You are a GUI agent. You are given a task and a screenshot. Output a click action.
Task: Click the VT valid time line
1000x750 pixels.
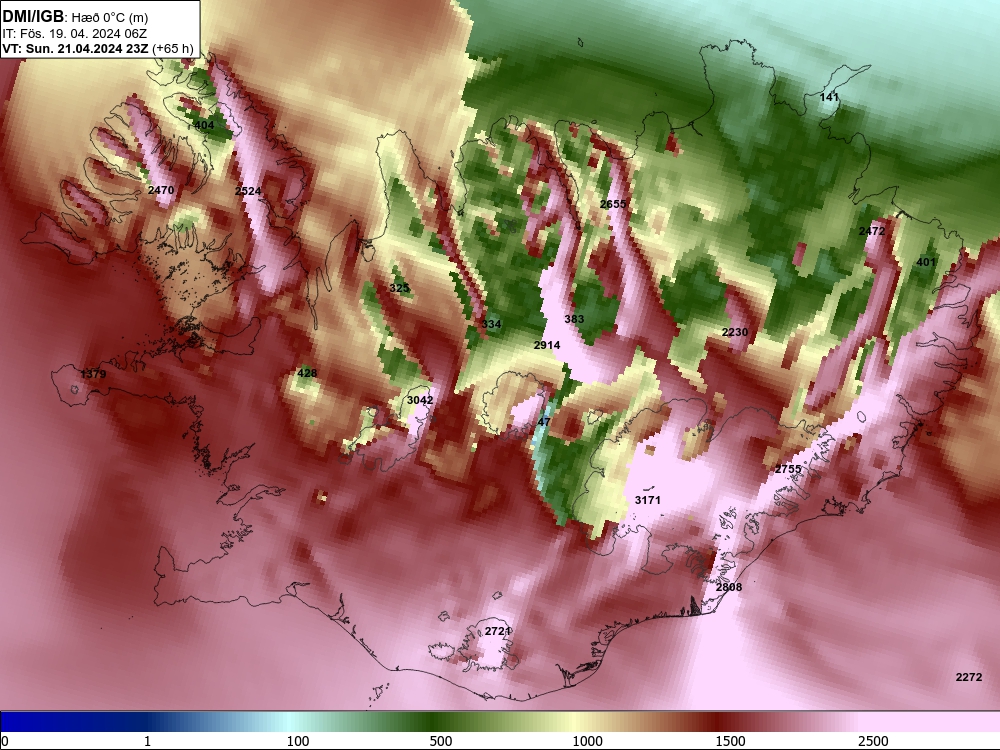click(98, 49)
